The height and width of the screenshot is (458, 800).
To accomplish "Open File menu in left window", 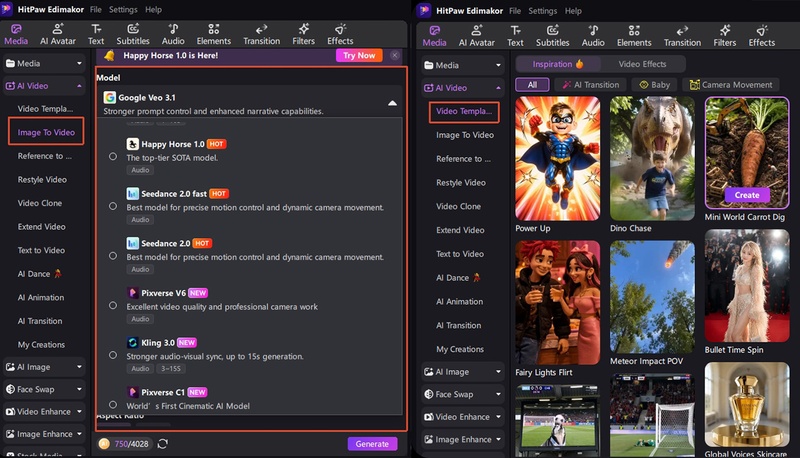I will [95, 9].
